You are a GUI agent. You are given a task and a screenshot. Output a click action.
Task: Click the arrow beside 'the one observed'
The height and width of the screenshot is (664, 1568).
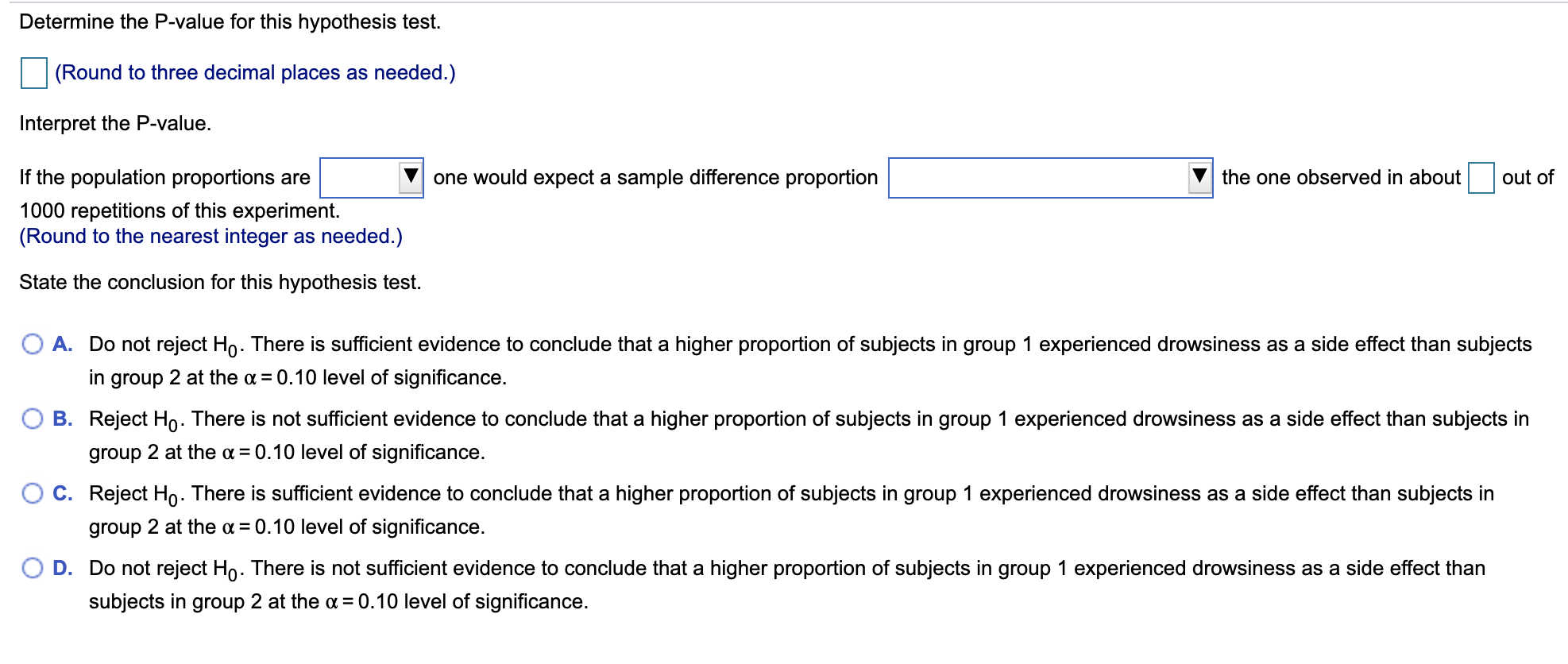(1199, 176)
